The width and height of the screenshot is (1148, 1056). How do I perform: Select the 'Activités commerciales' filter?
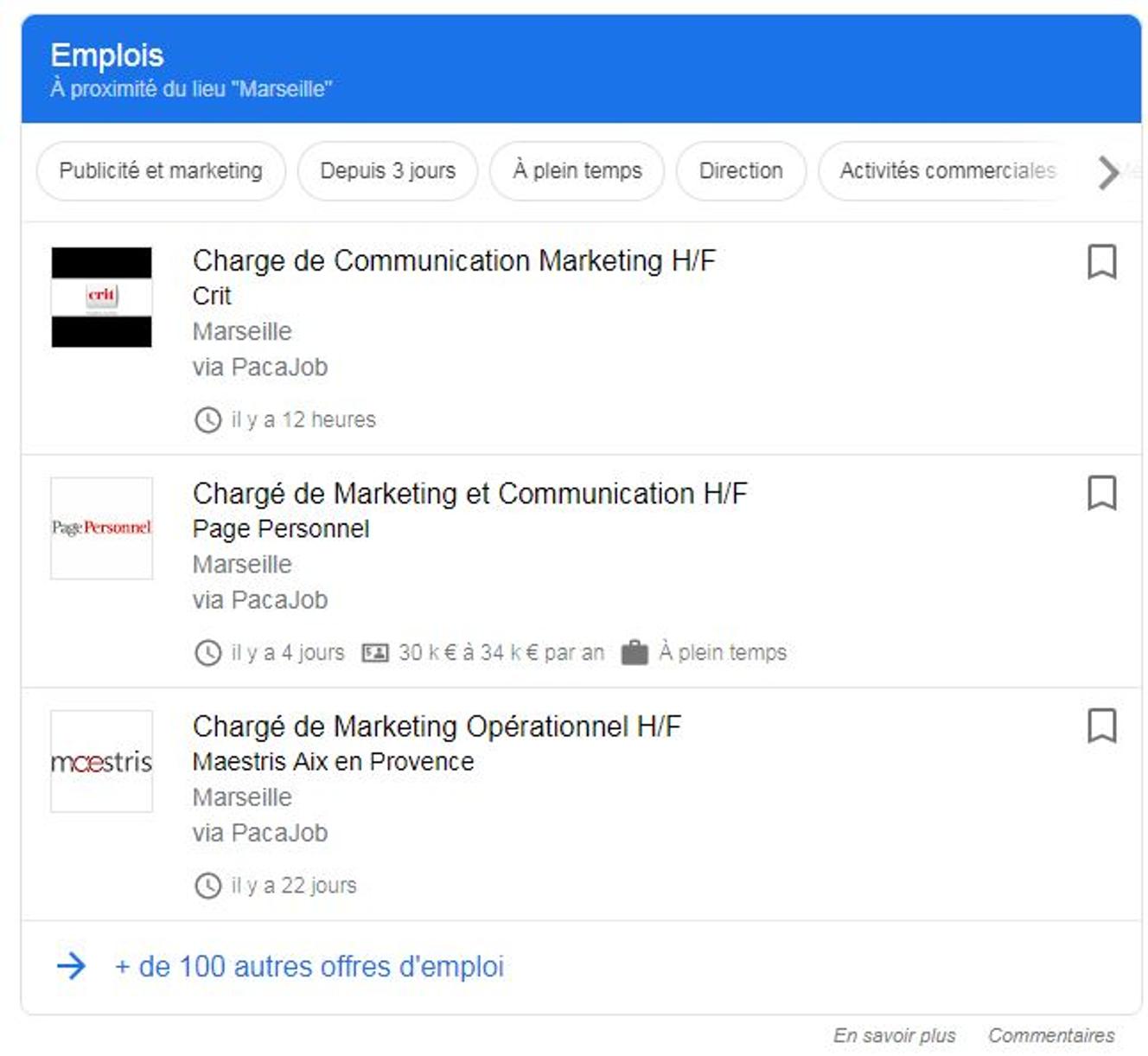pos(947,171)
